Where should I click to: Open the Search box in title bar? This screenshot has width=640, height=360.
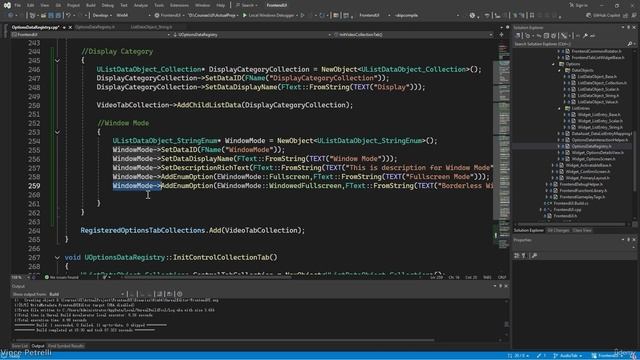pos(247,5)
